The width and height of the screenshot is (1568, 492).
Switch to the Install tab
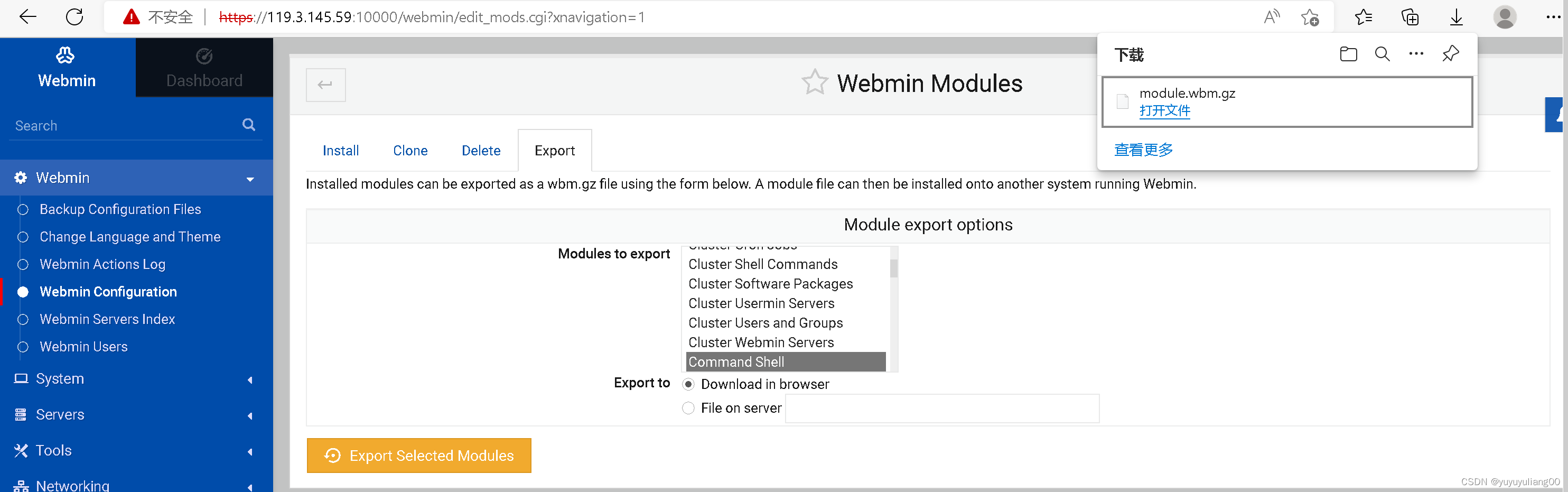coord(340,150)
